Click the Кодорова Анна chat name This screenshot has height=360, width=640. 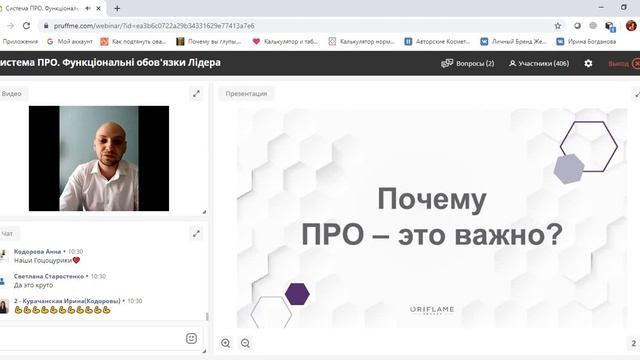pyautogui.click(x=37, y=251)
